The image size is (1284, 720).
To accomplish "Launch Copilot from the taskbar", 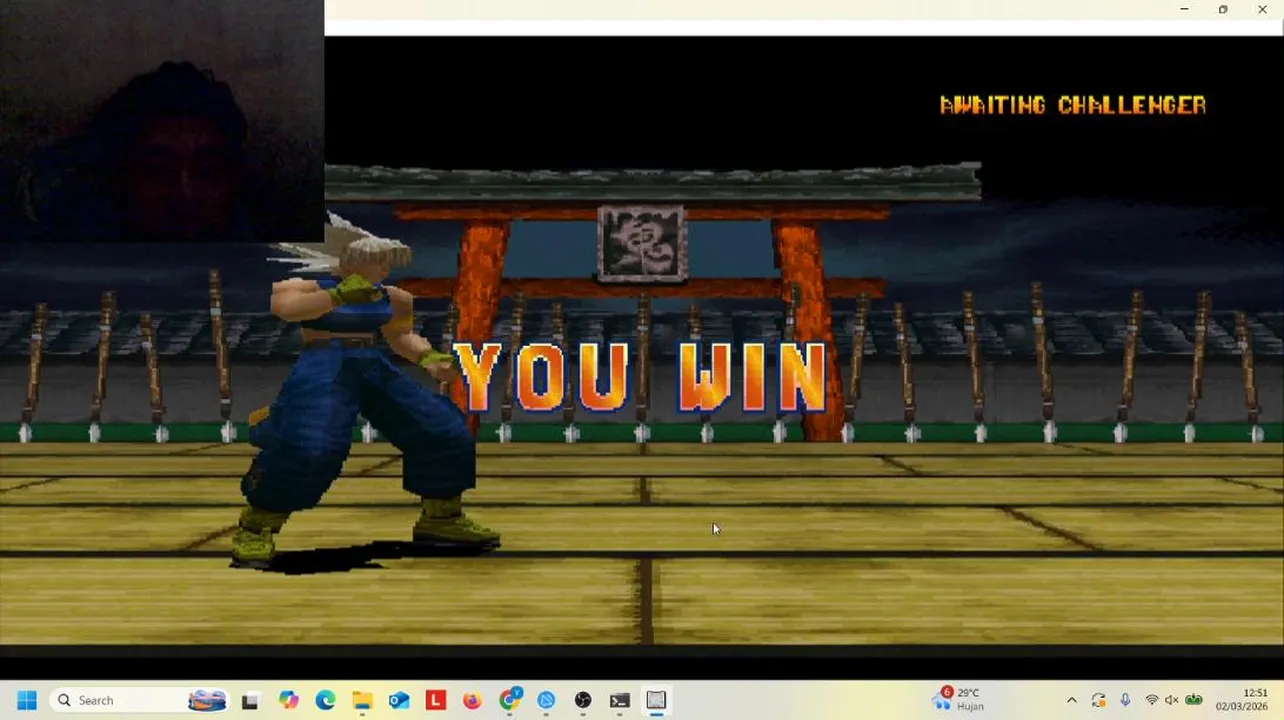I will point(288,701).
